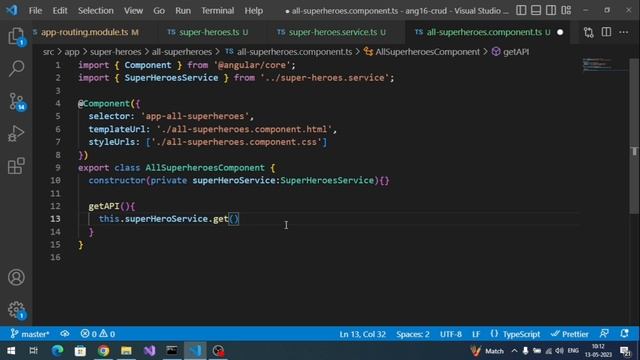Image resolution: width=640 pixels, height=360 pixels.
Task: Toggle primary side bar layout icon
Action: click(x=521, y=10)
